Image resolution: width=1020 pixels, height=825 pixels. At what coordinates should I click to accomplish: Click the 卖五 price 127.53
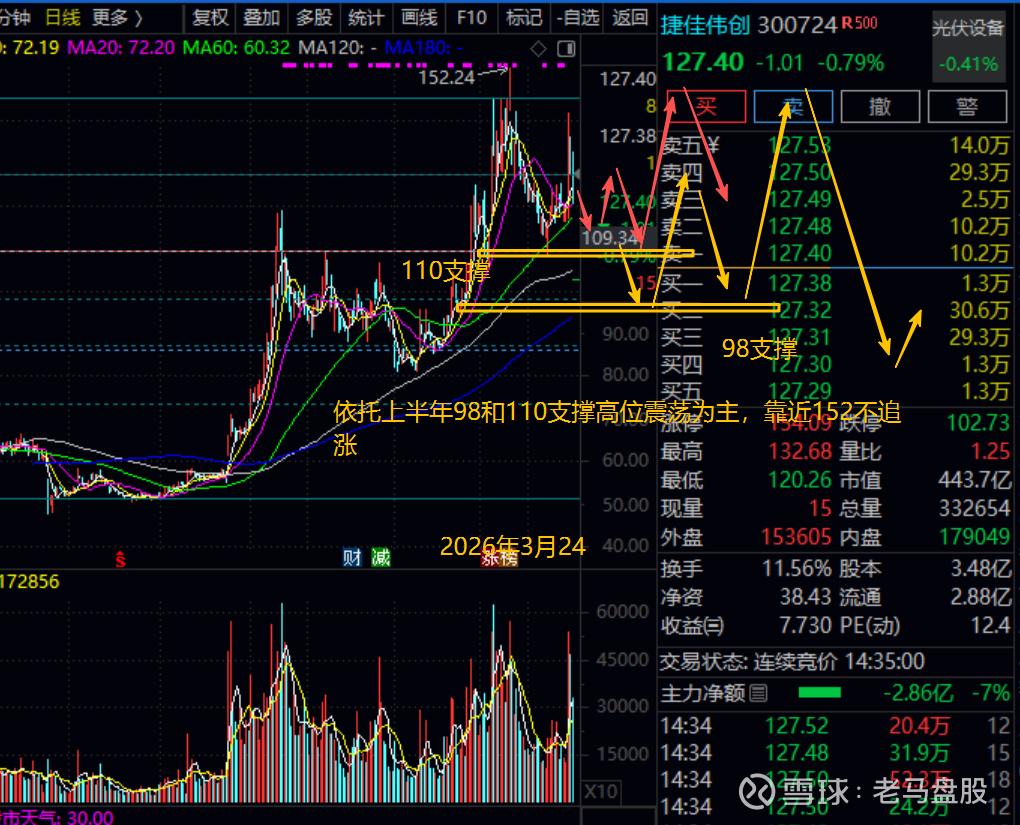(x=799, y=145)
